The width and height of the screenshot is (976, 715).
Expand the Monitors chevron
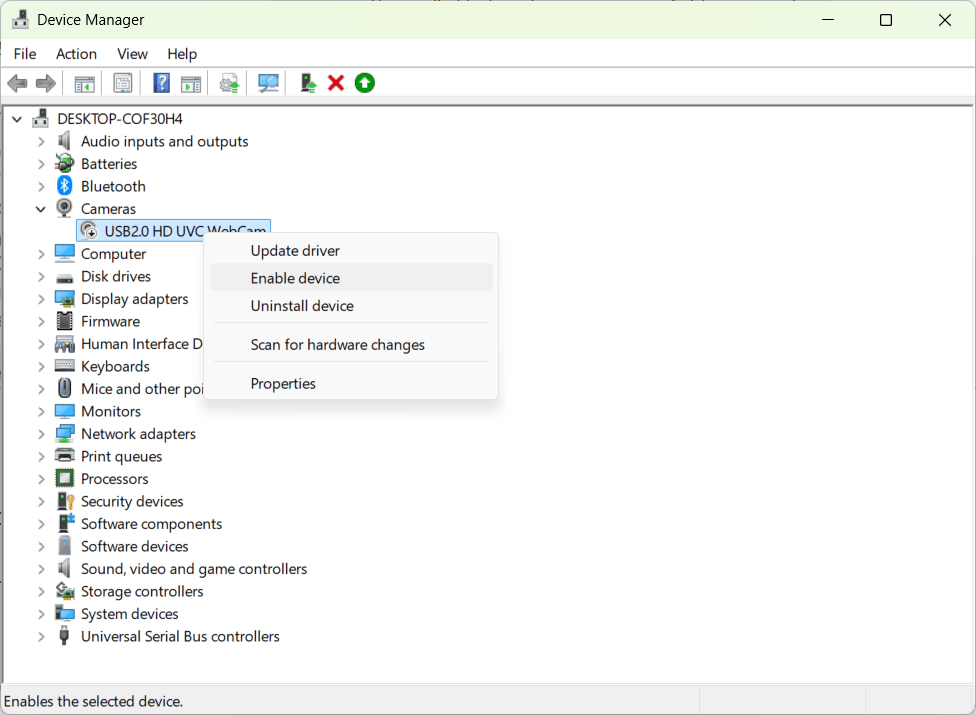[x=41, y=411]
